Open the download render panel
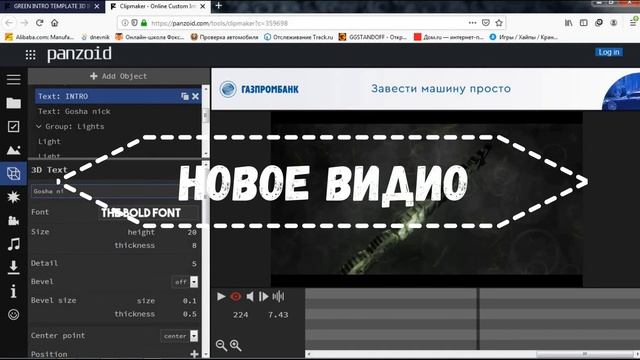 click(x=13, y=267)
